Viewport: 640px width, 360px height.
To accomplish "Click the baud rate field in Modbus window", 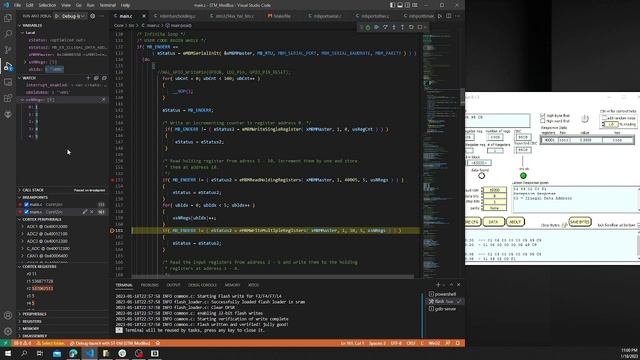I will tap(494, 190).
